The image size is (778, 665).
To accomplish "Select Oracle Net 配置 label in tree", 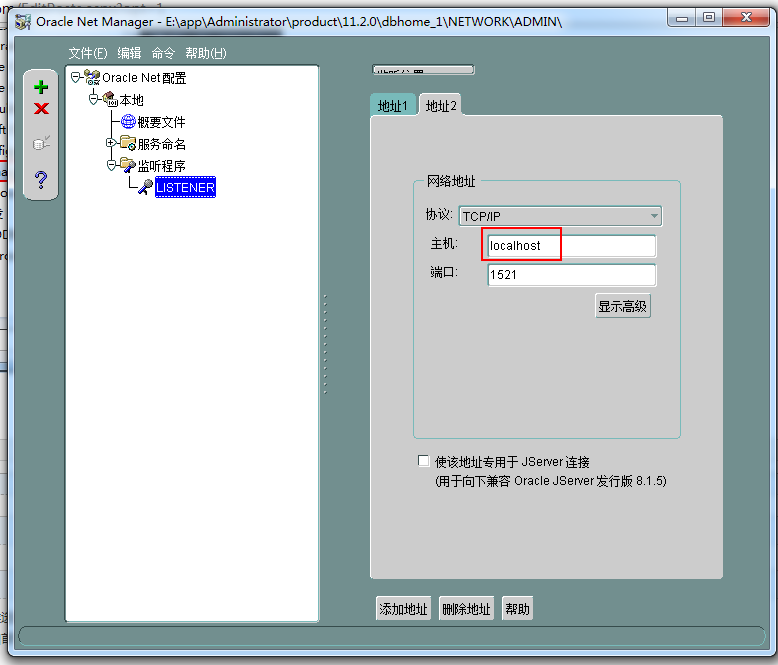I will tap(144, 78).
